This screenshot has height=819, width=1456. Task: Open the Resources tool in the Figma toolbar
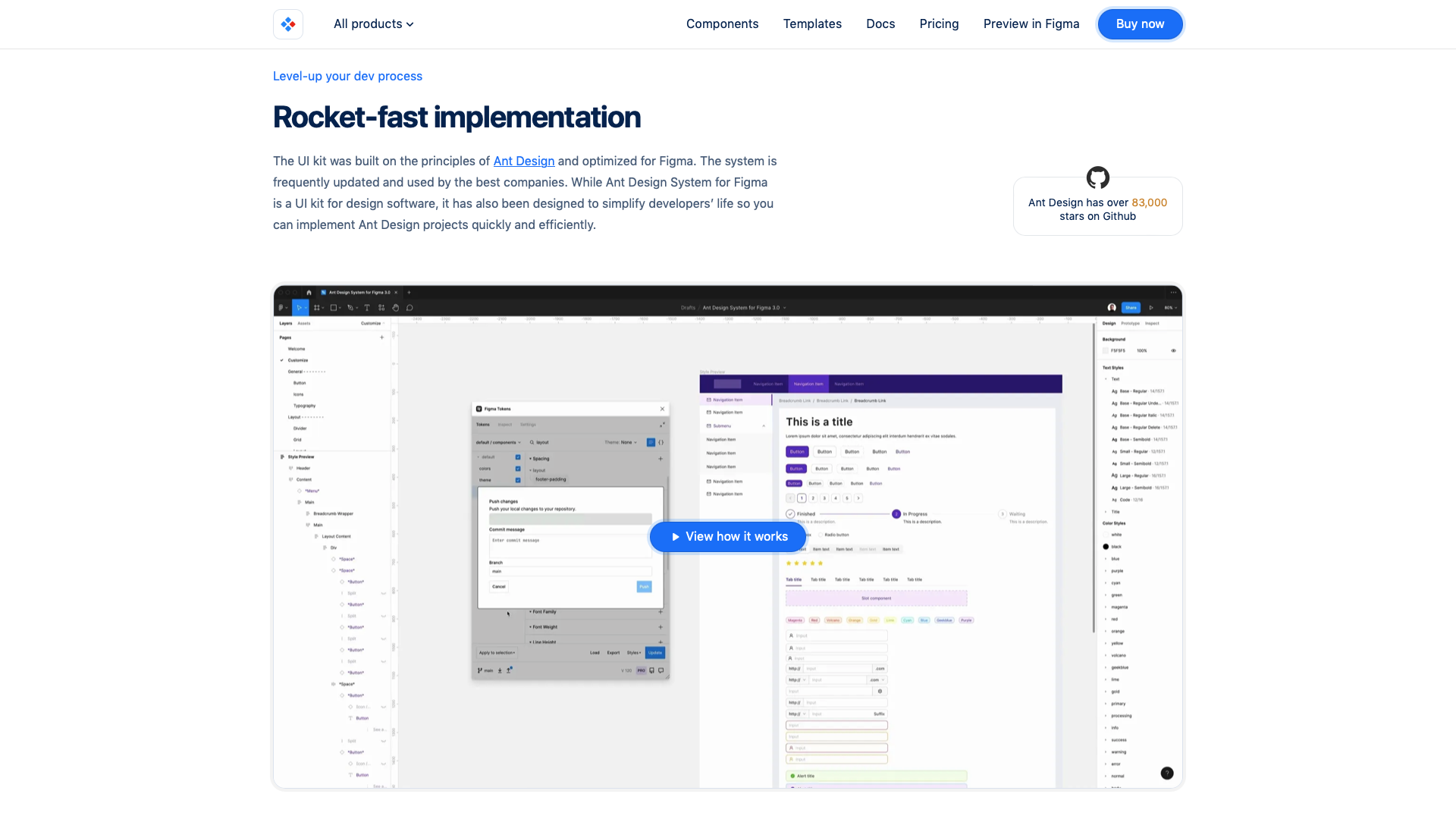[381, 308]
